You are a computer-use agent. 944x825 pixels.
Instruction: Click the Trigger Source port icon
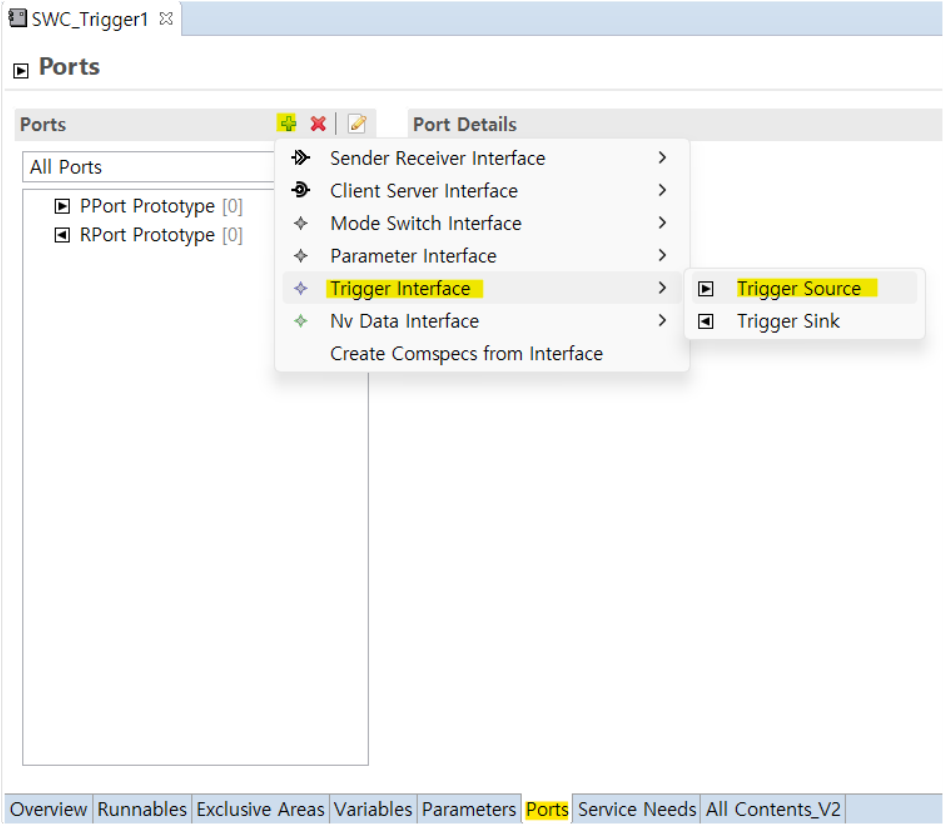(706, 288)
